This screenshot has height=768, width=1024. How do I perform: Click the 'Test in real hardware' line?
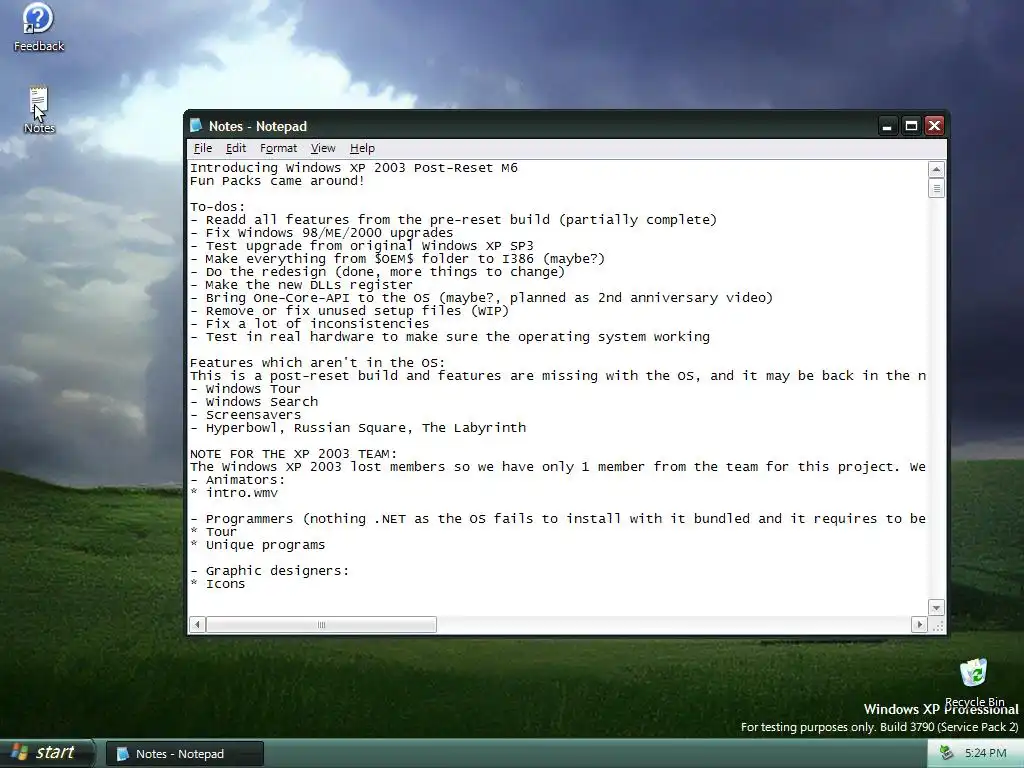[450, 337]
